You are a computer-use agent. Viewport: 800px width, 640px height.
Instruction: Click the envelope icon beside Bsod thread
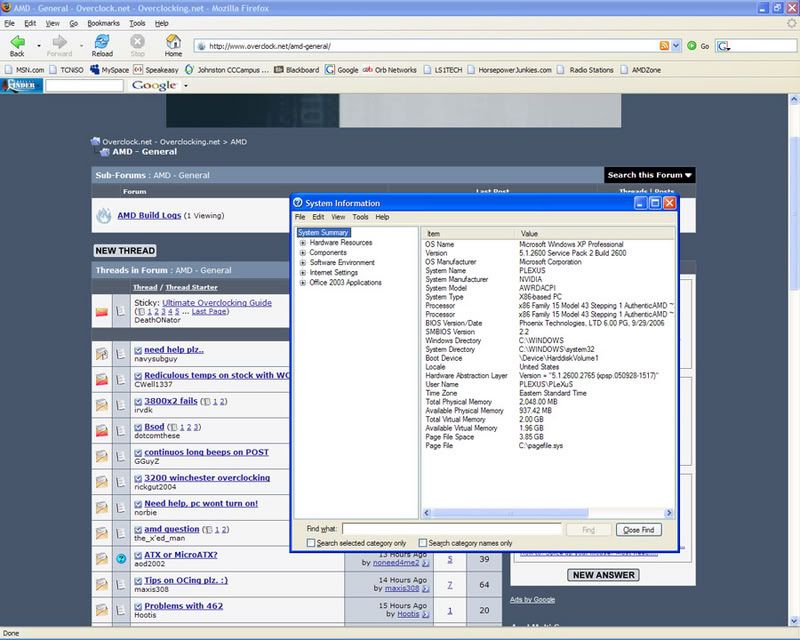102,430
